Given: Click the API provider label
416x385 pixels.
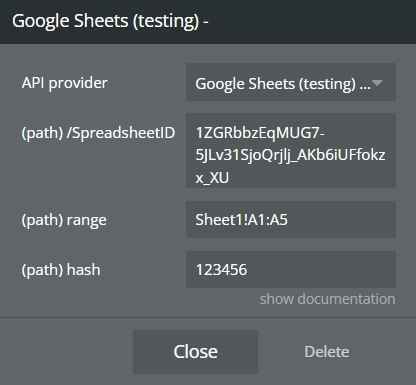Looking at the screenshot, I should pyautogui.click(x=65, y=83).
